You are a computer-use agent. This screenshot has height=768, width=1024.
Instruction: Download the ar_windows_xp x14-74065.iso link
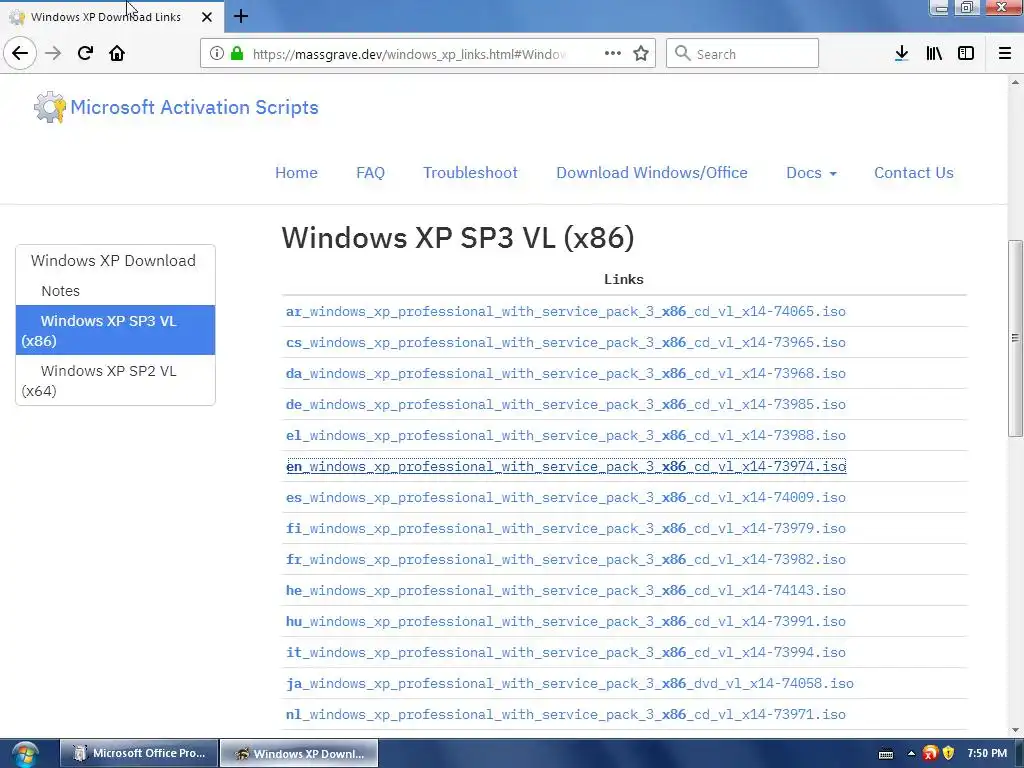[x=566, y=312]
